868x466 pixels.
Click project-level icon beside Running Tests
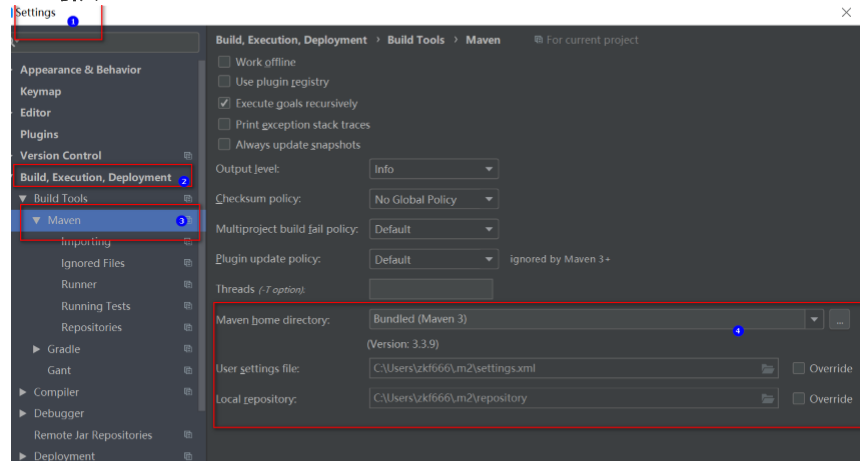pos(188,306)
